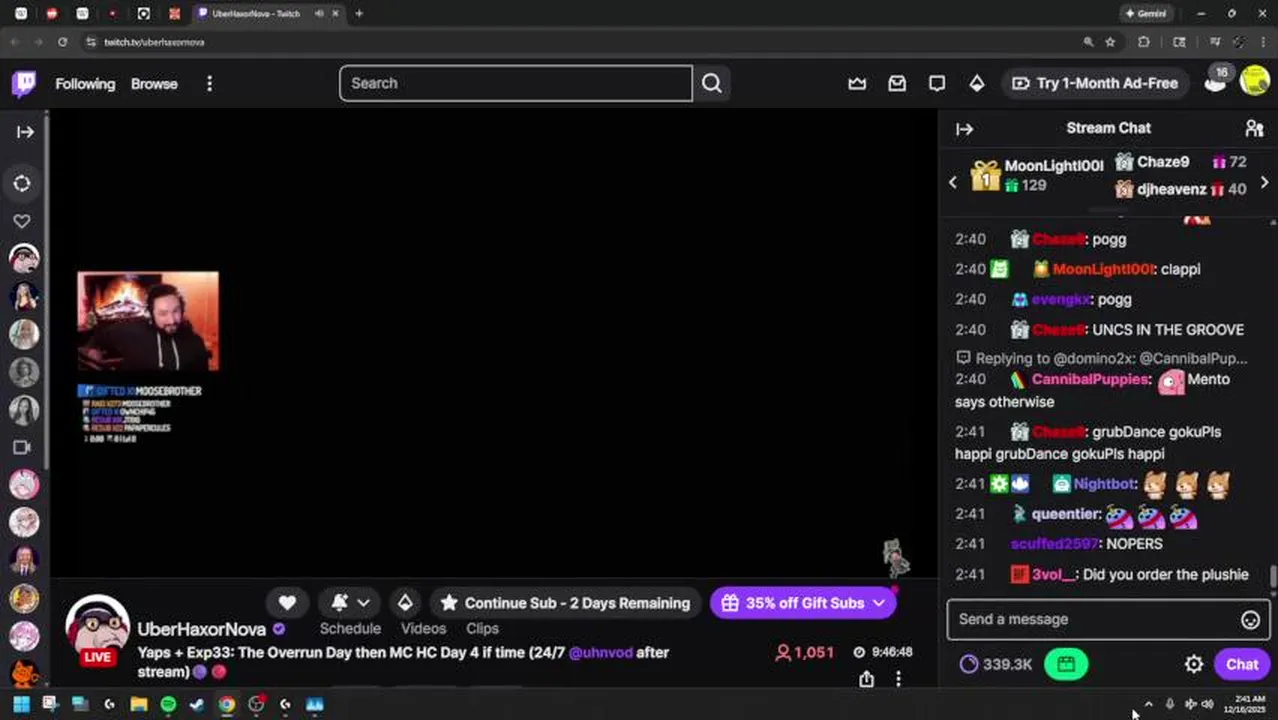1278x720 pixels.
Task: Open Prime Loot crown icon
Action: pos(857,83)
